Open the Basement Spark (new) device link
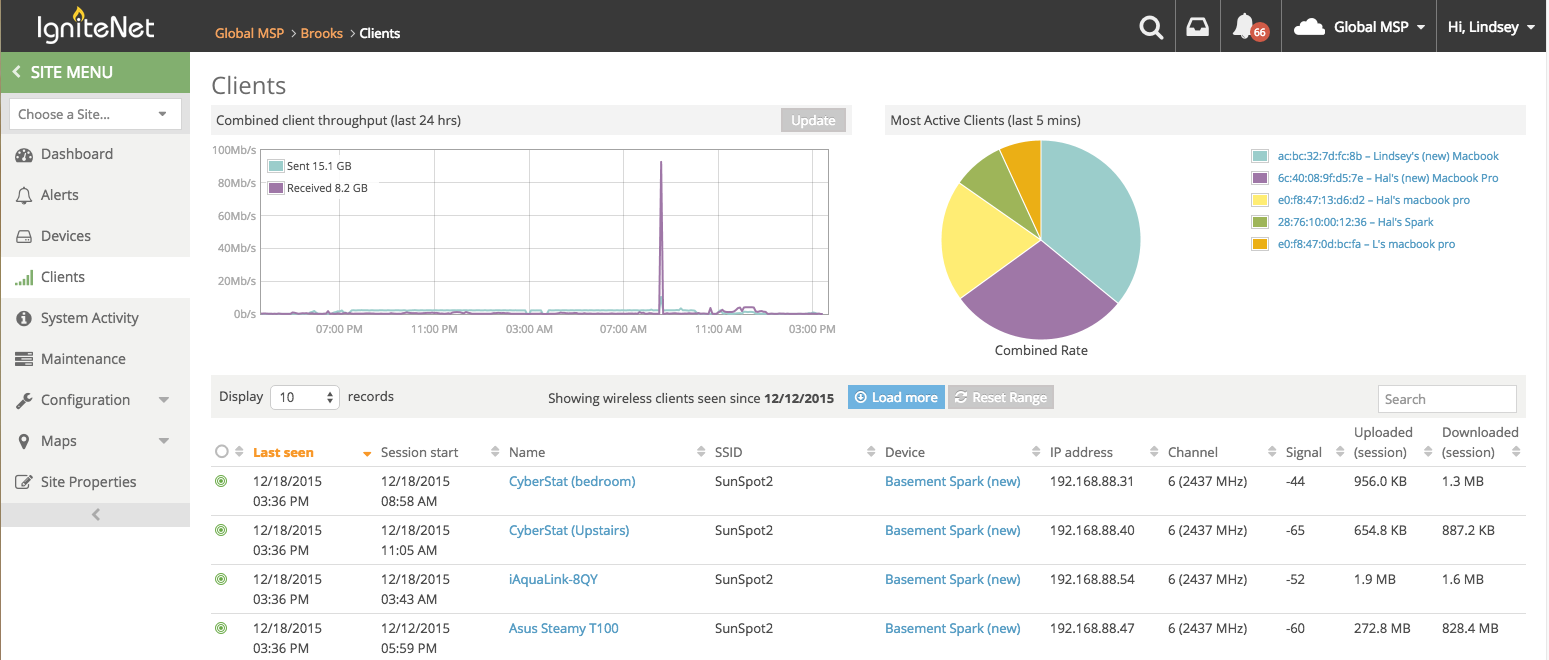The image size is (1549, 660). tap(951, 481)
